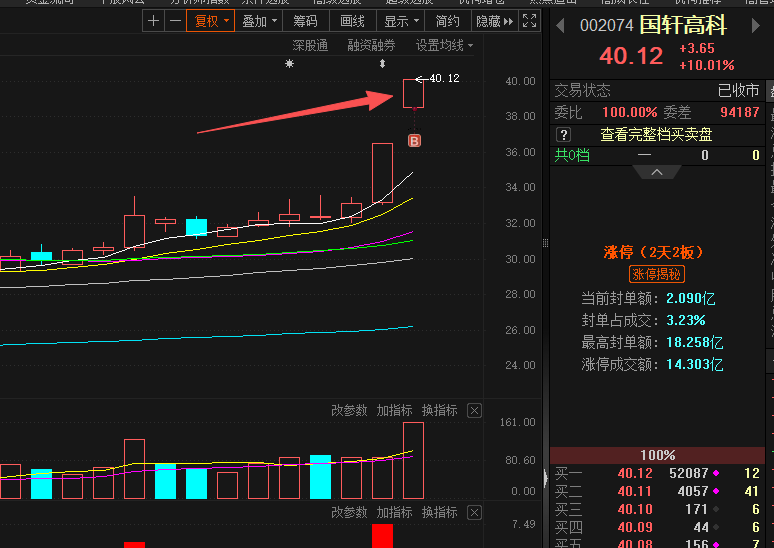Screen dimensions: 774x548
Task: Click the 买三 price 40.10
Action: (635, 509)
